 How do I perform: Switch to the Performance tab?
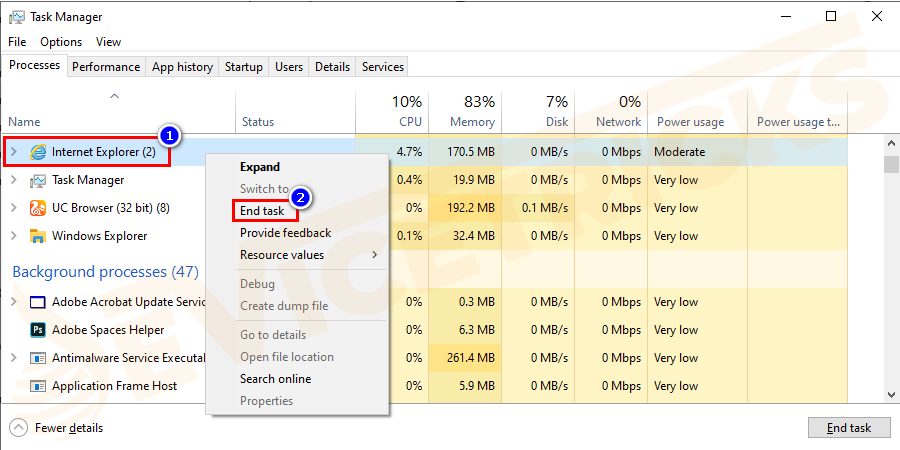click(106, 67)
